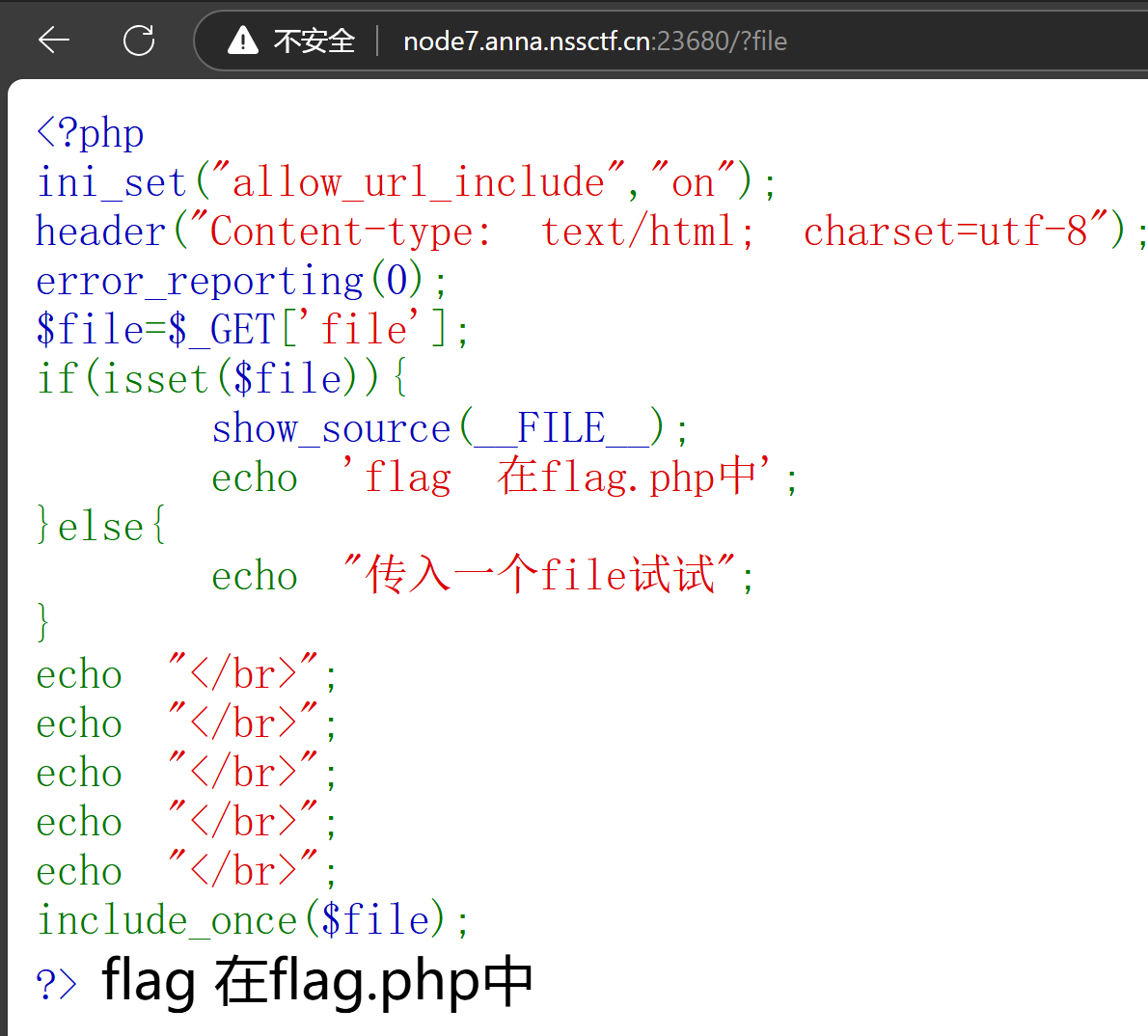Viewport: 1148px width, 1036px height.
Task: Click the }else{ code line
Action: pos(101,527)
